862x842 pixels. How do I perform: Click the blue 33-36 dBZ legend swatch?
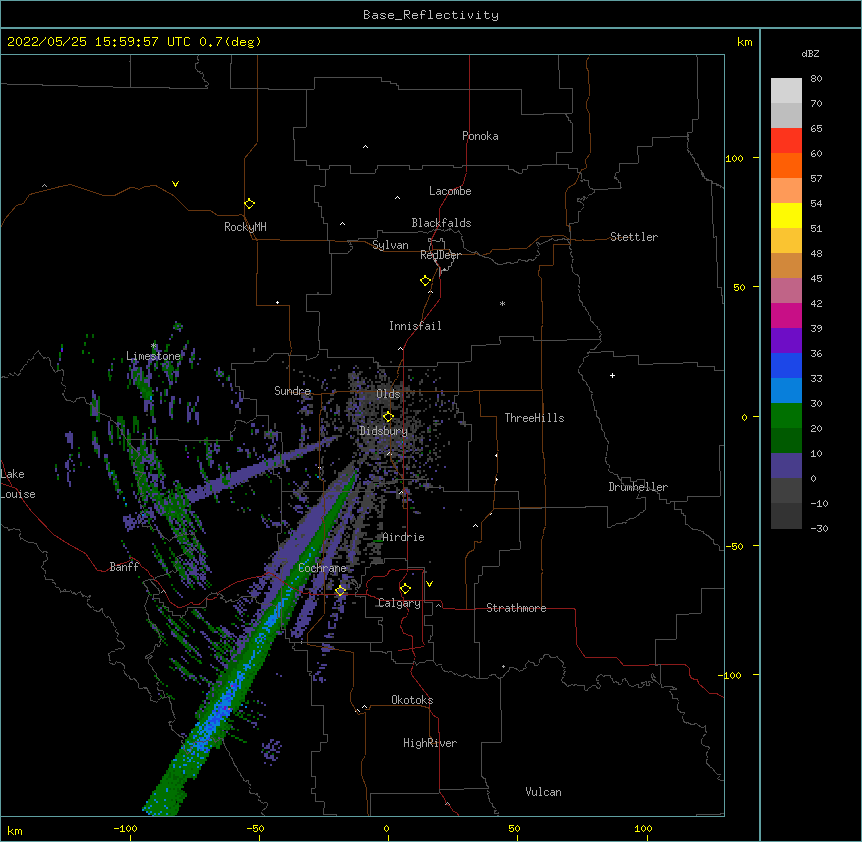[x=786, y=366]
